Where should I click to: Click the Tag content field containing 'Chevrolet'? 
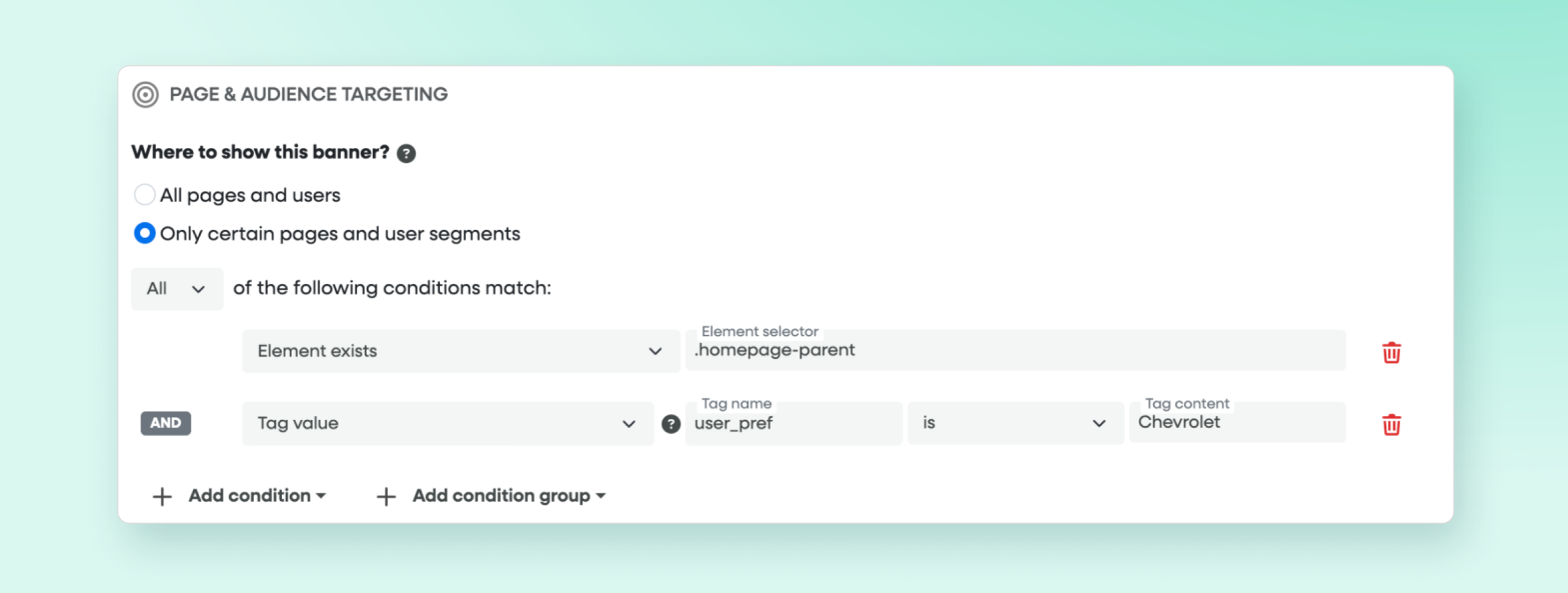(x=1237, y=422)
